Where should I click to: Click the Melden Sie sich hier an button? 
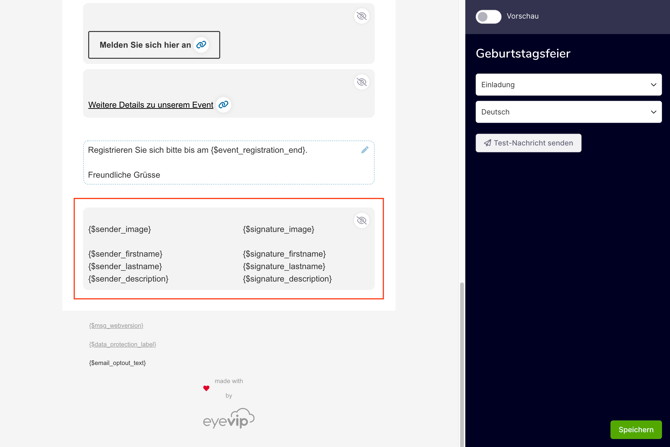tap(145, 45)
